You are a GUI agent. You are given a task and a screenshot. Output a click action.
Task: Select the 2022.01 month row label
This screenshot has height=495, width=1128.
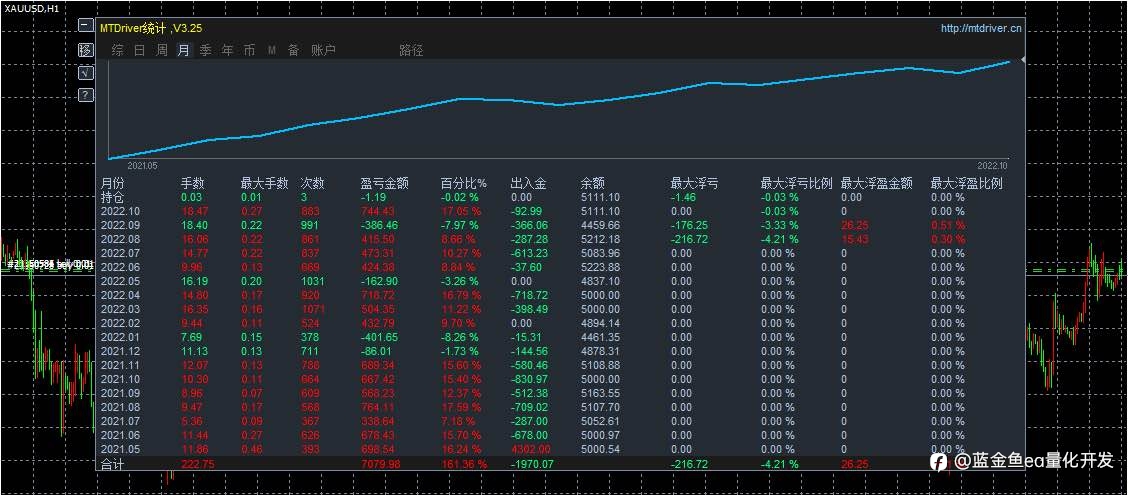pyautogui.click(x=119, y=337)
